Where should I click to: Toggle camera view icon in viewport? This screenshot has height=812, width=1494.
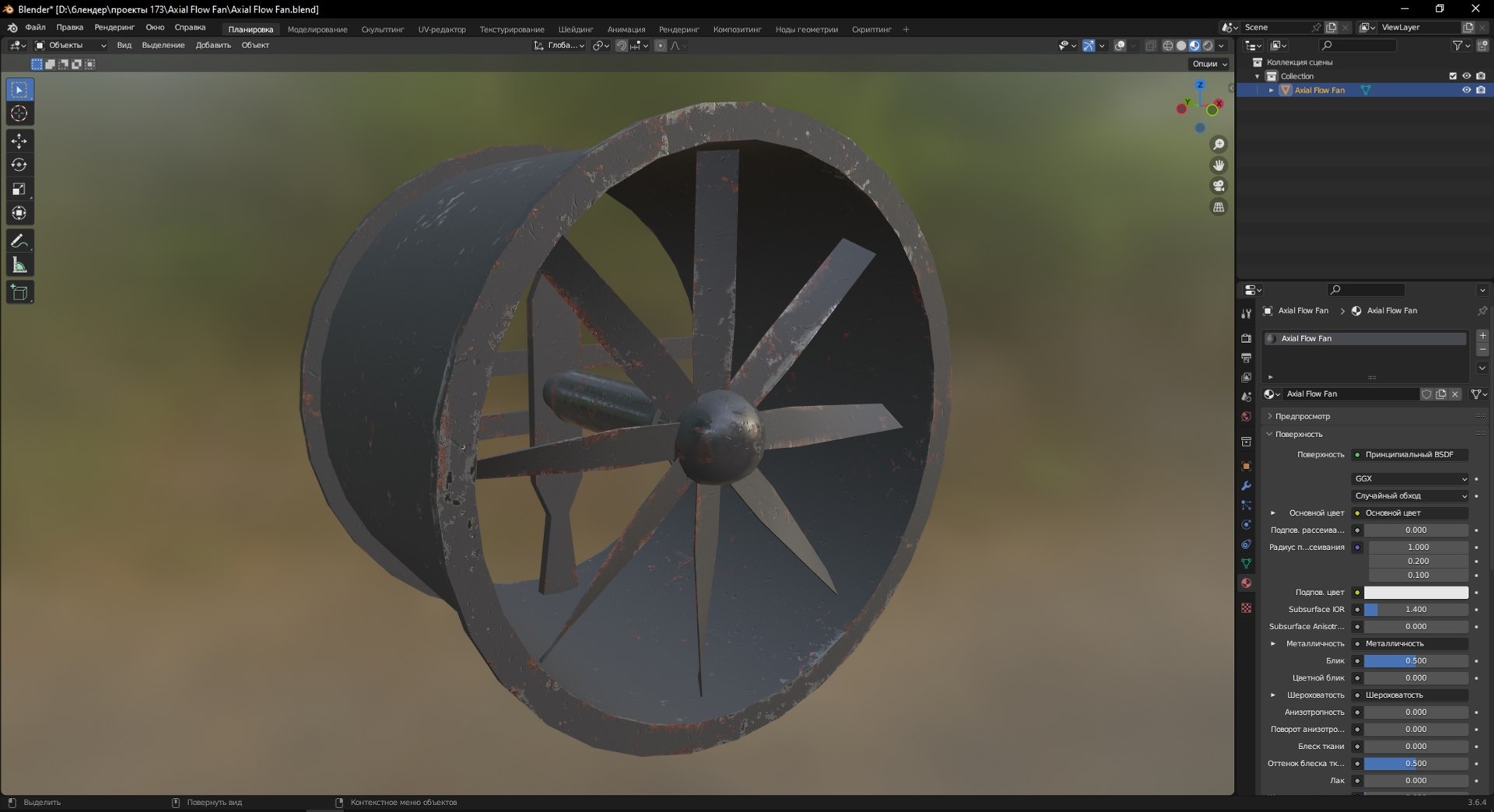click(1219, 186)
